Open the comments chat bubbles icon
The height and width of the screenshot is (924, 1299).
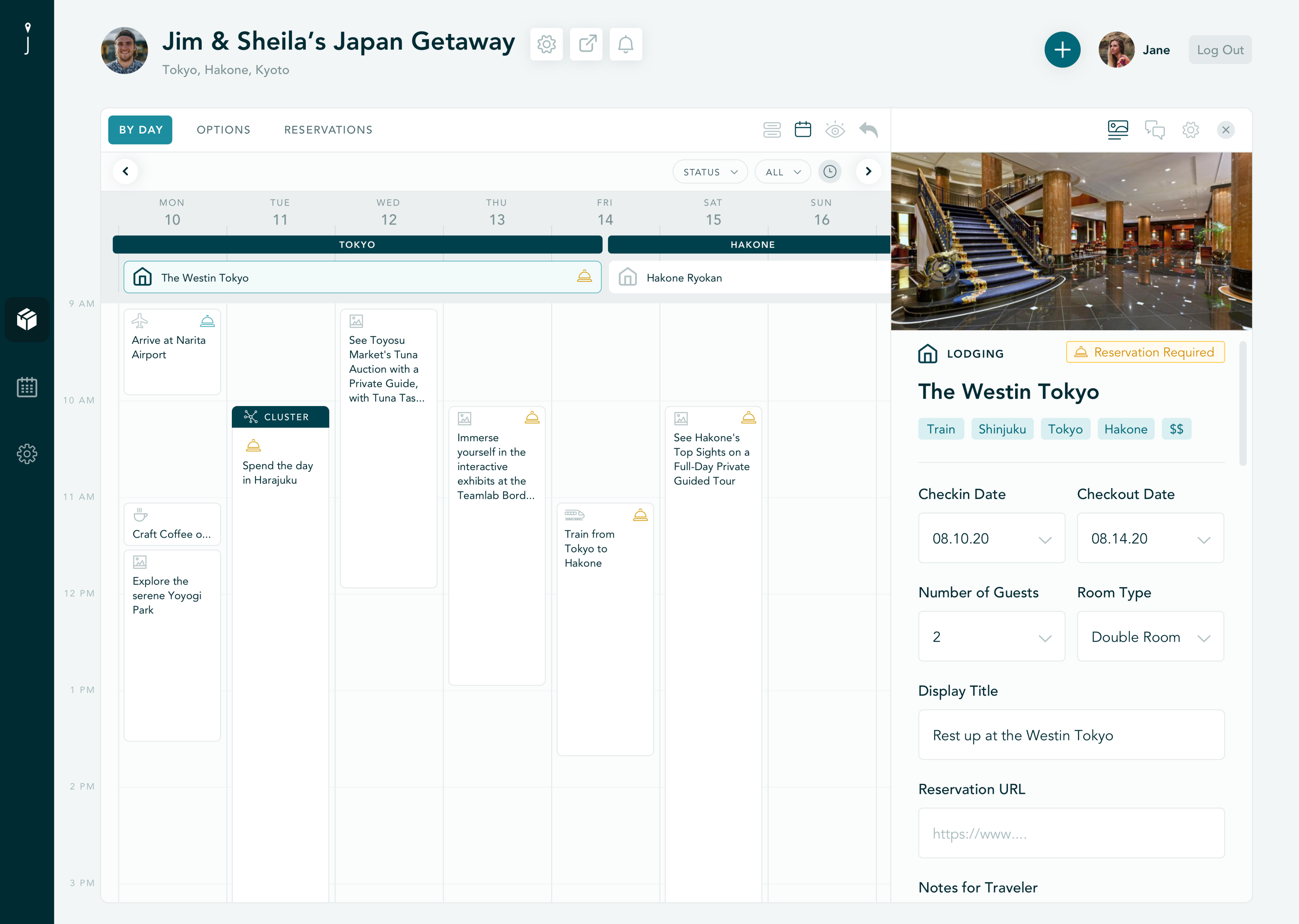point(1154,130)
